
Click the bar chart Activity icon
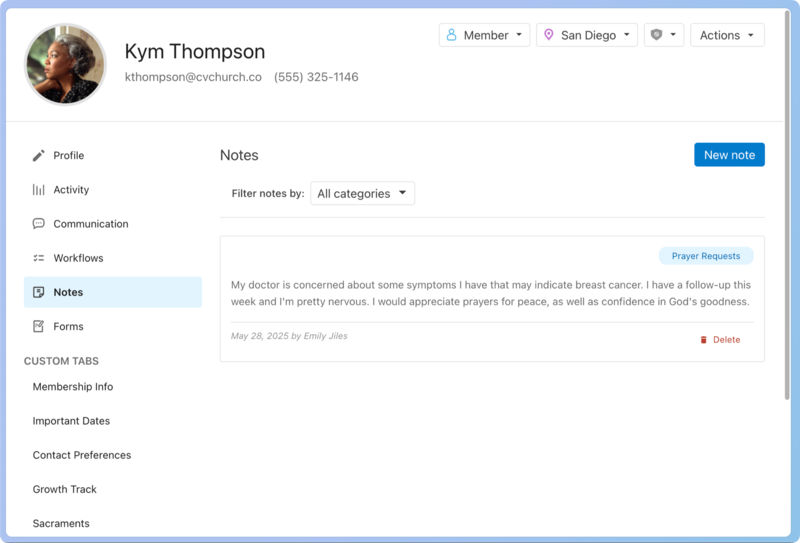pos(39,190)
